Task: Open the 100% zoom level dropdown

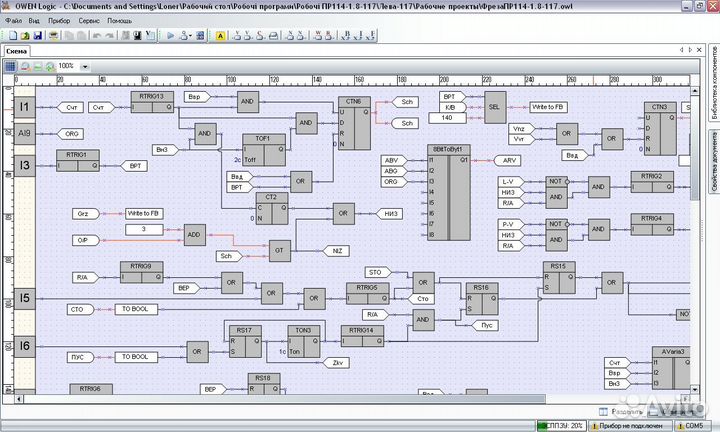Action: click(85, 66)
